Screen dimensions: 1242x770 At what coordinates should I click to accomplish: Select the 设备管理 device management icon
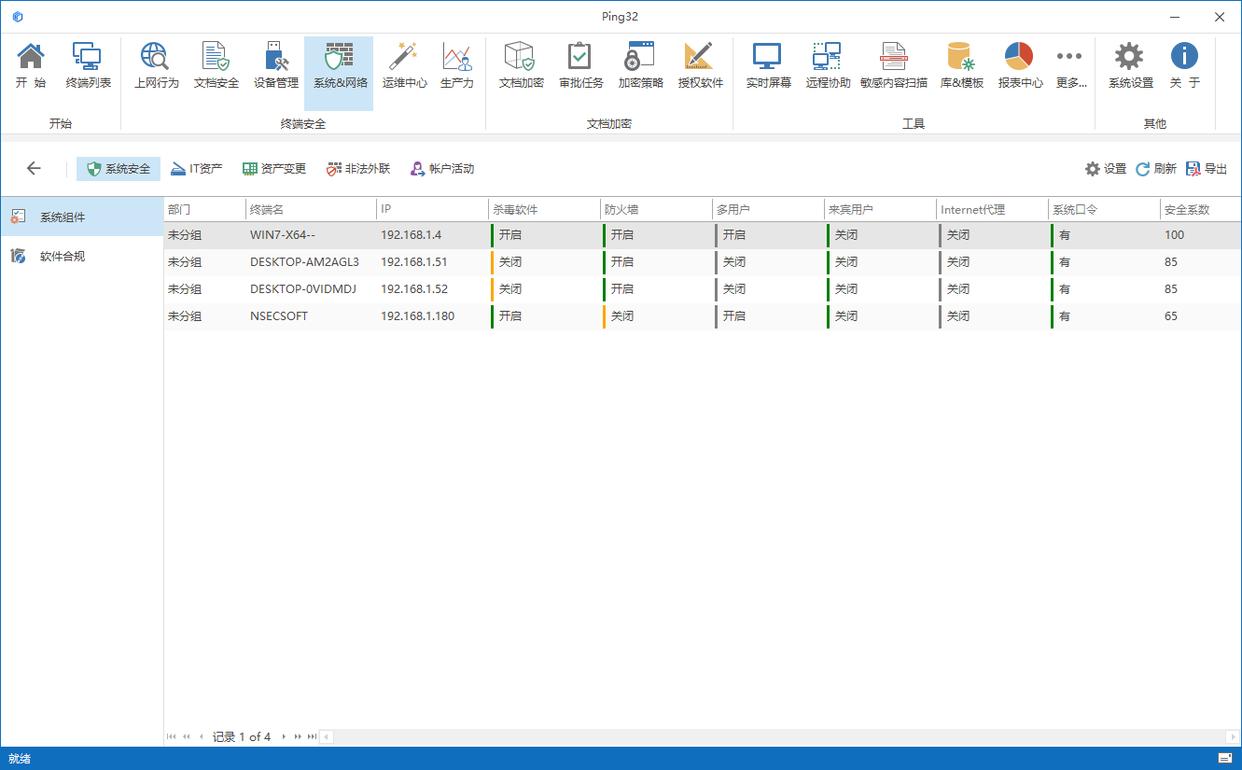click(276, 66)
